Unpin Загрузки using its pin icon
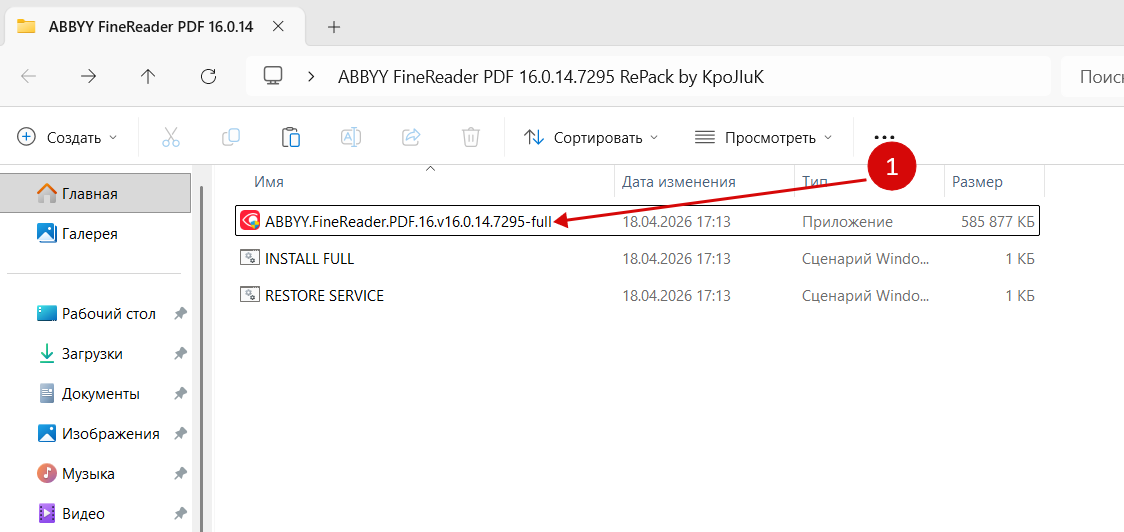 181,354
